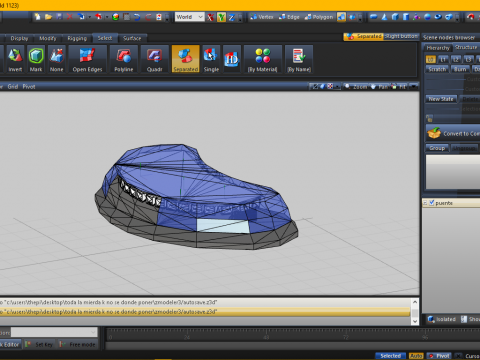
Task: Switch to Edge editing level
Action: (x=289, y=17)
